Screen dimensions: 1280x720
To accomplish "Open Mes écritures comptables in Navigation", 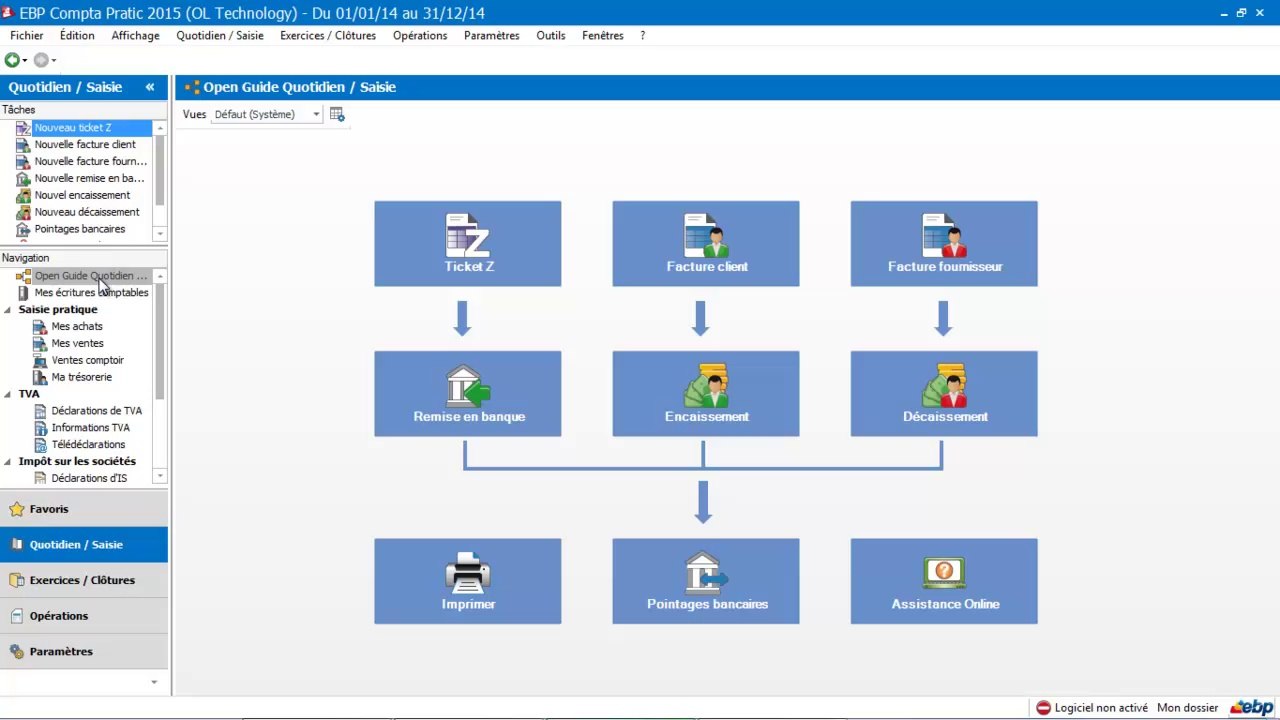I will click(x=92, y=293).
